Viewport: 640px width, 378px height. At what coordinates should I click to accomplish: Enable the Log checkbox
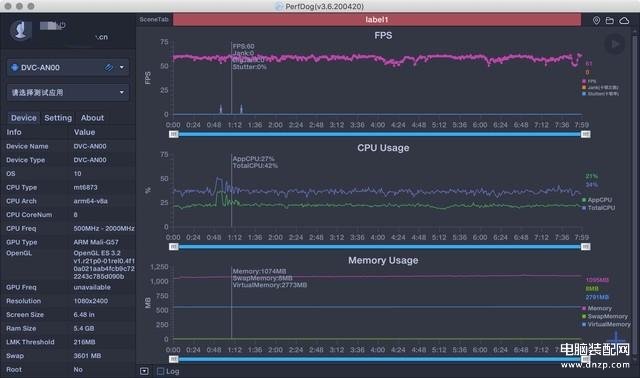(x=161, y=371)
